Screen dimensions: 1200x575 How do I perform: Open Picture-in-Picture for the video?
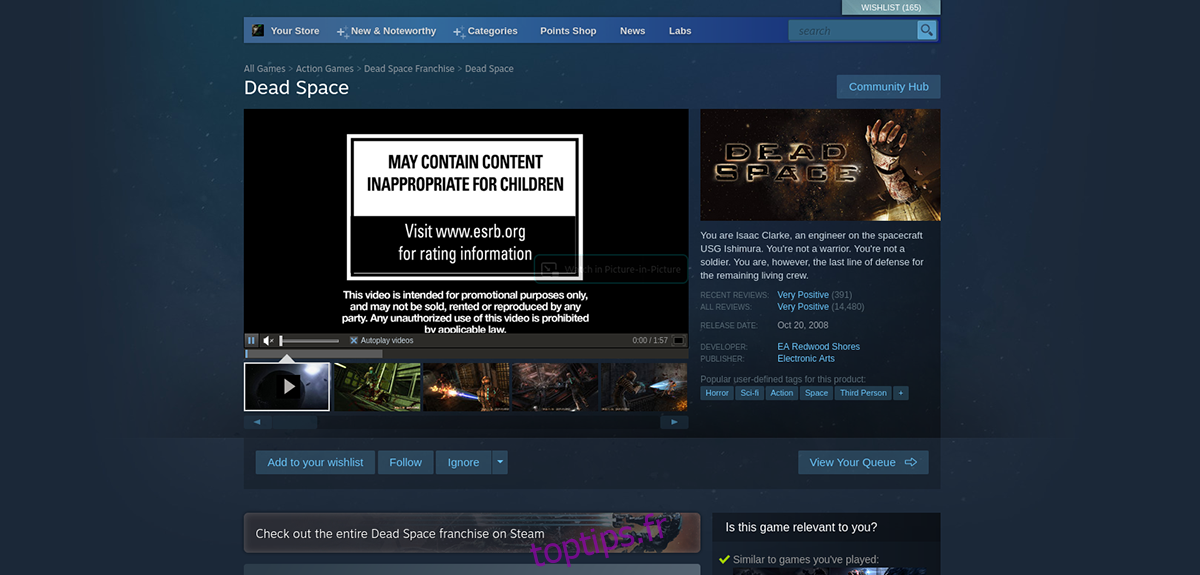[x=611, y=269]
